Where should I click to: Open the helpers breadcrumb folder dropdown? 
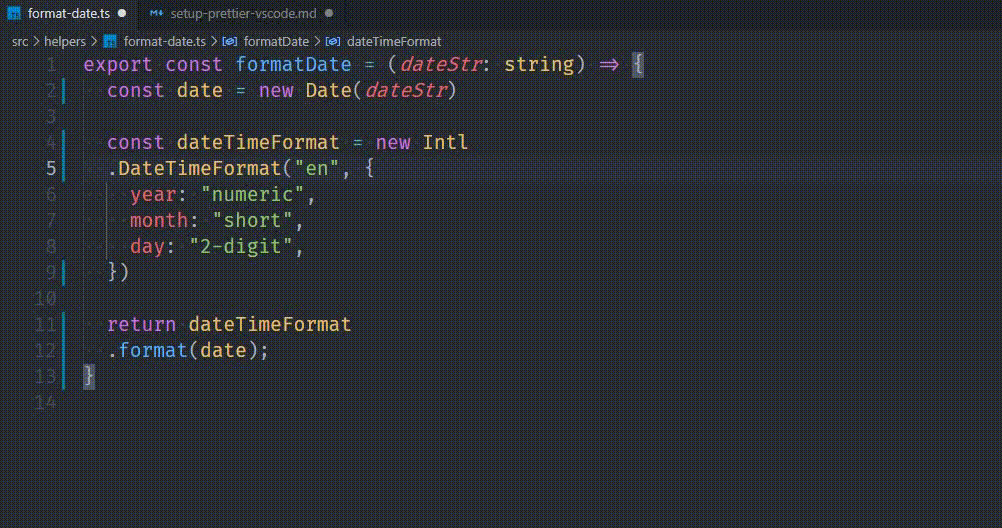tap(65, 42)
